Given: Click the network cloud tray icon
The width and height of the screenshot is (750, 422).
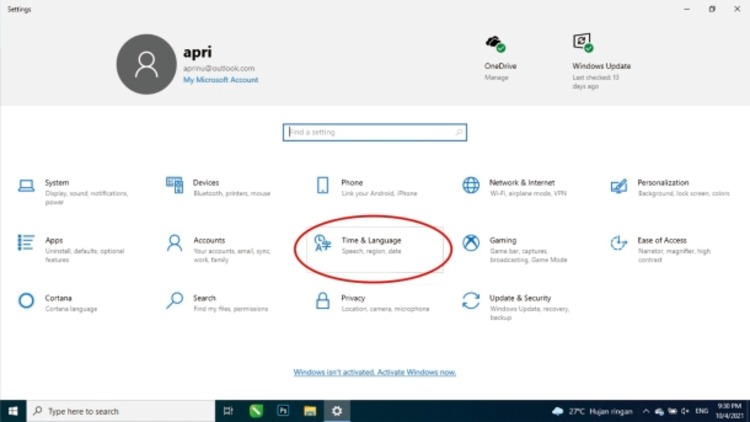Looking at the screenshot, I should 659,411.
